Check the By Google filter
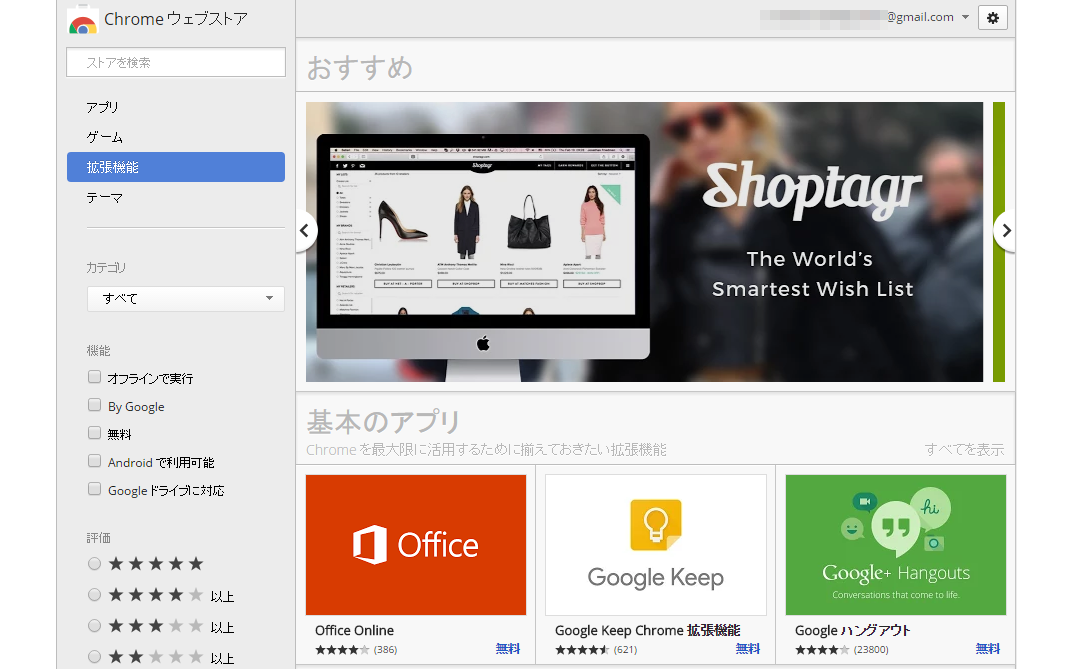This screenshot has height=669, width=1073. [x=95, y=406]
